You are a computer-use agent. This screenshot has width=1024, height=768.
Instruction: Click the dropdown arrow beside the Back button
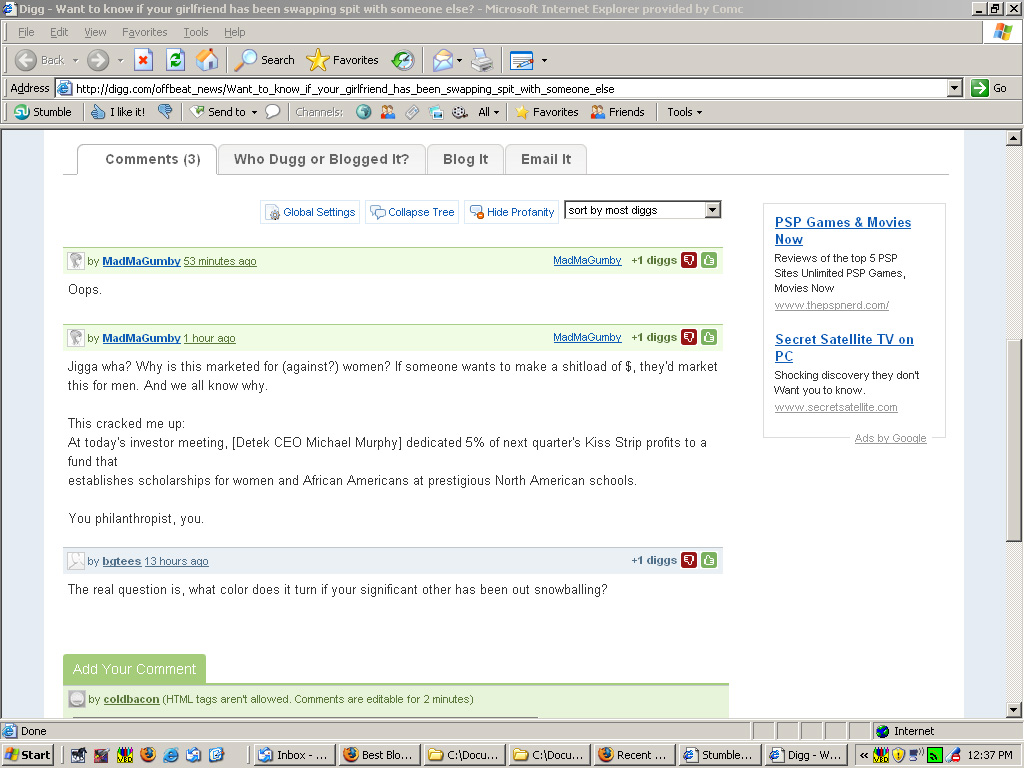75,60
